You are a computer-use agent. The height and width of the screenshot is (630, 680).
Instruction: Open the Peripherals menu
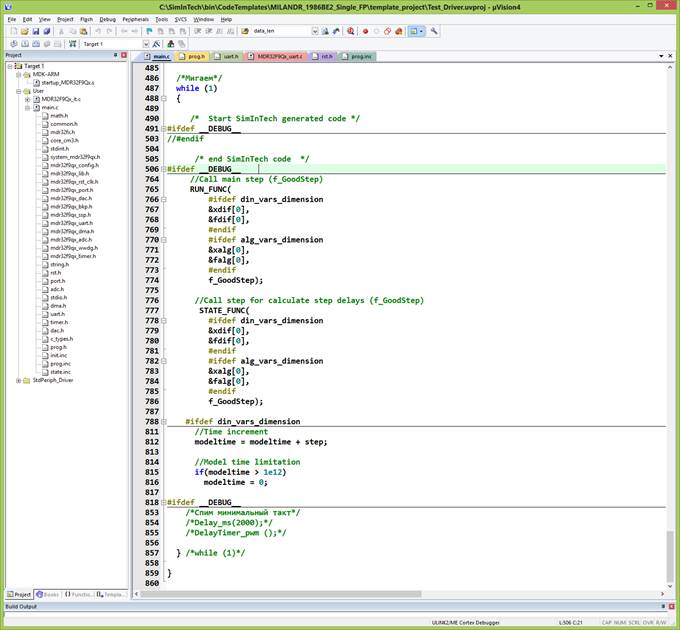135,19
